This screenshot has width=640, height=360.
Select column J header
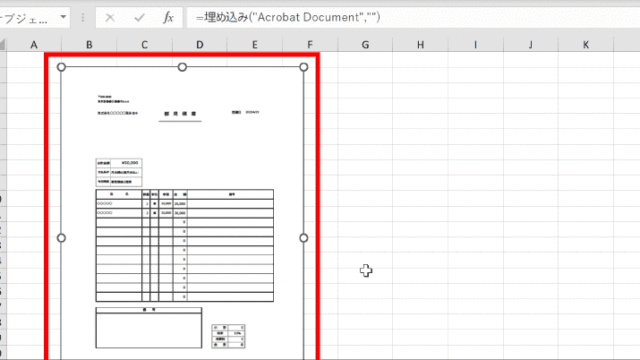531,44
